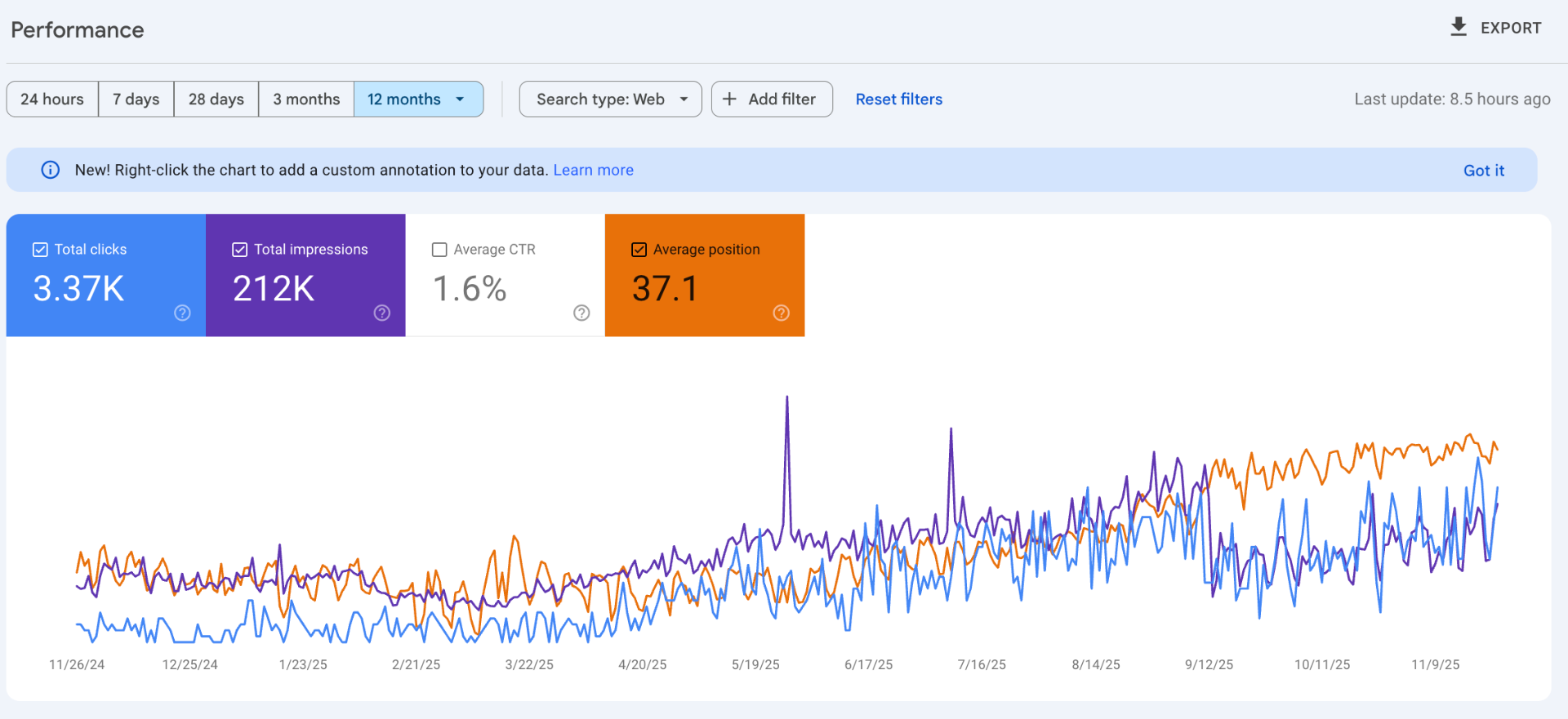
Task: Open the help icon on Average position card
Action: click(x=782, y=313)
